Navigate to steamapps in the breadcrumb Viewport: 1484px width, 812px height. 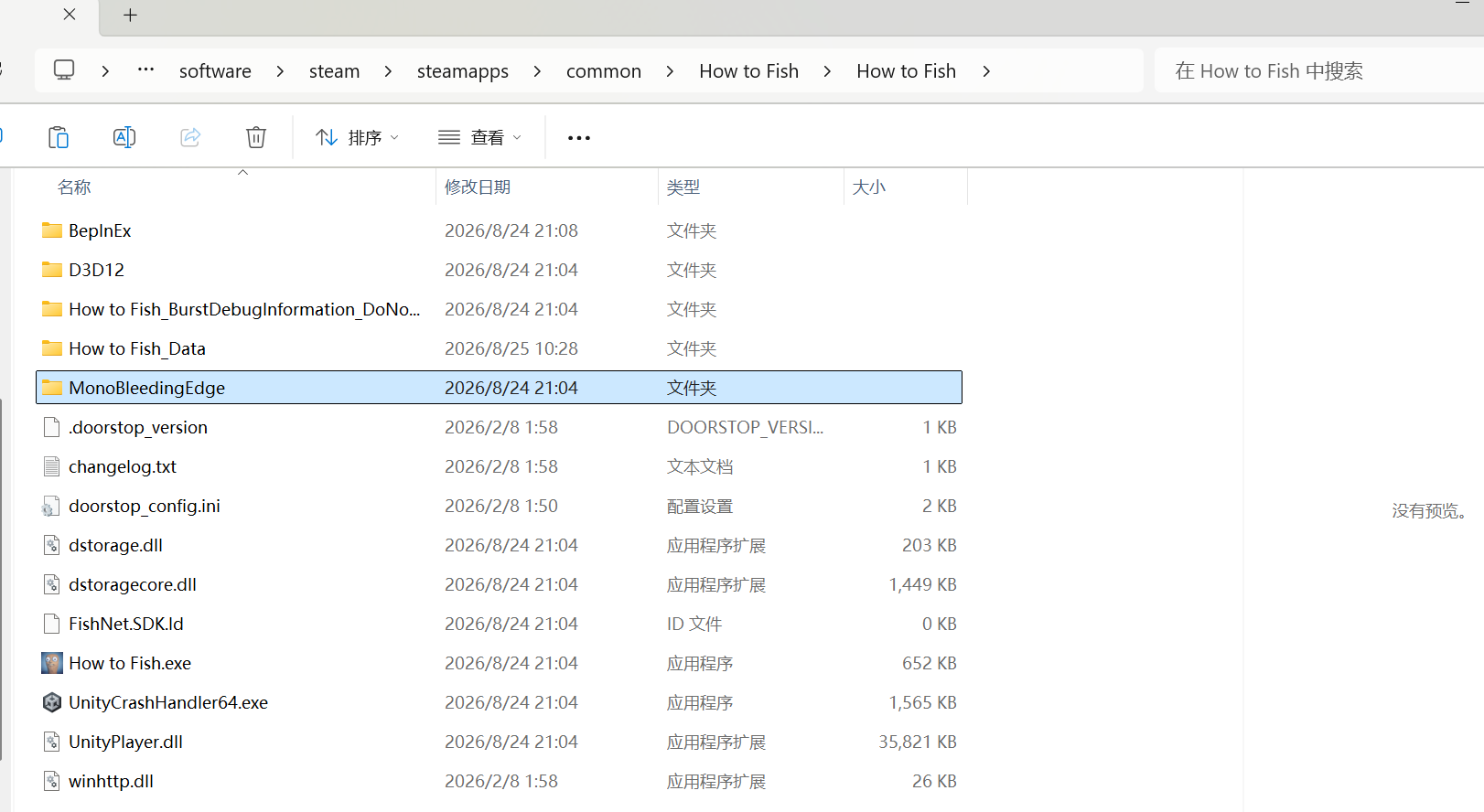click(463, 71)
